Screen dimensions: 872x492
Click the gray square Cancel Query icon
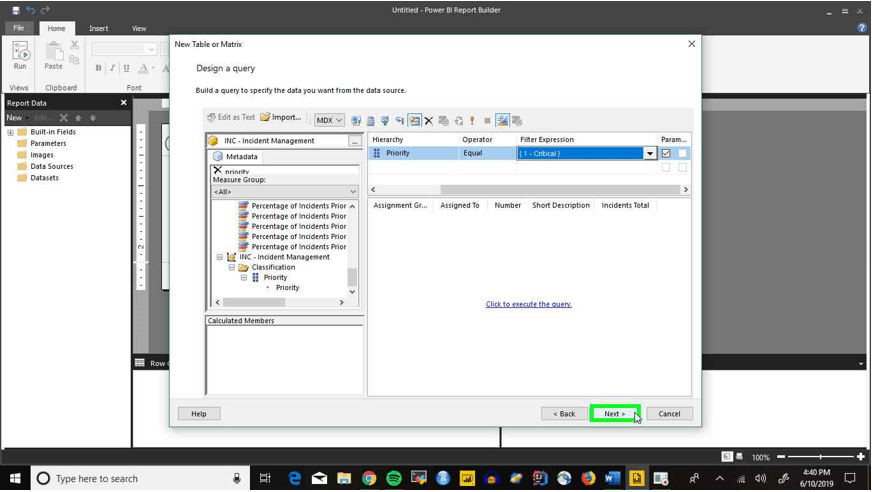coord(487,121)
